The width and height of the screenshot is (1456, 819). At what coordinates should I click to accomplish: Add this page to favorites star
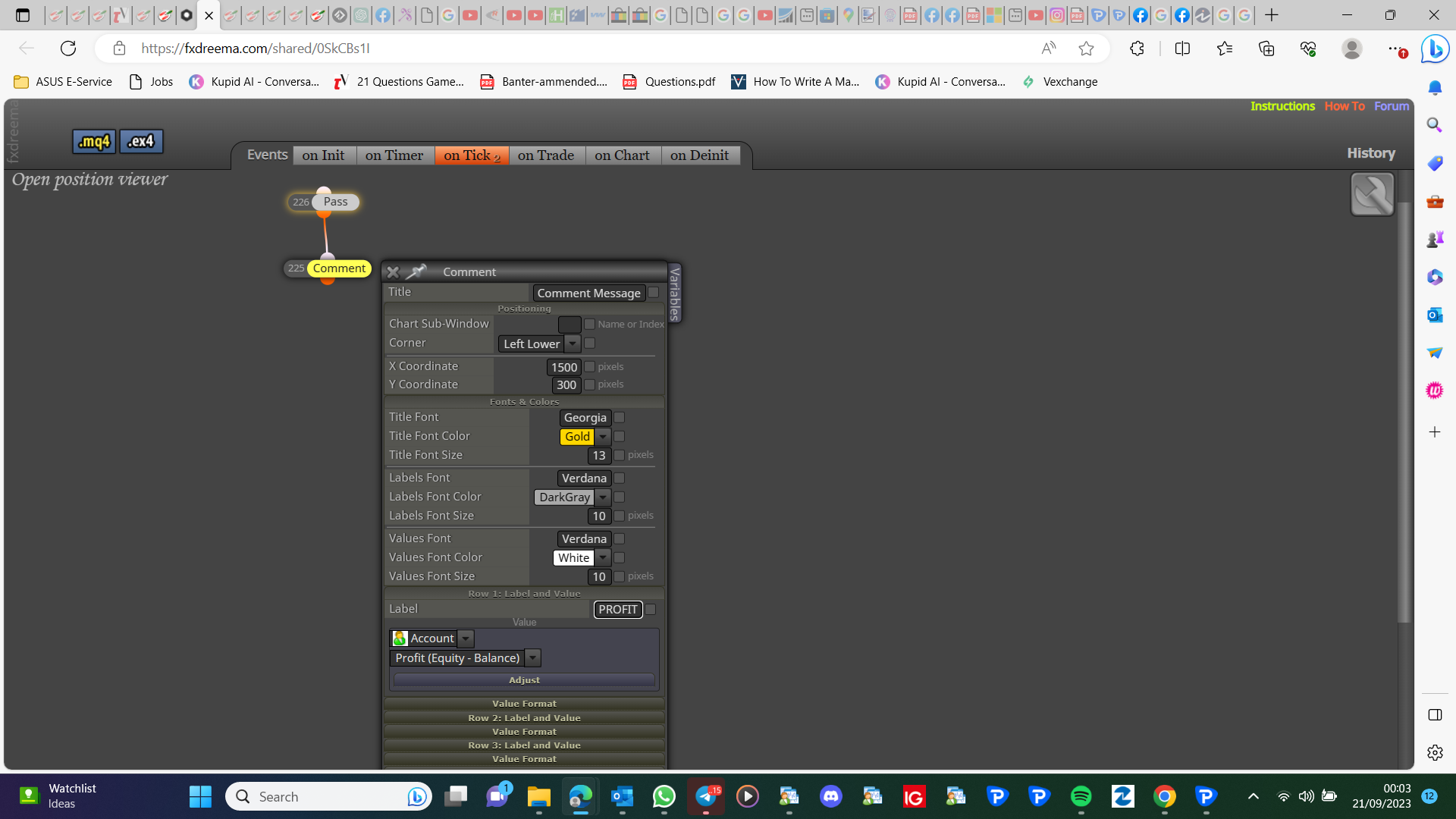pyautogui.click(x=1086, y=49)
